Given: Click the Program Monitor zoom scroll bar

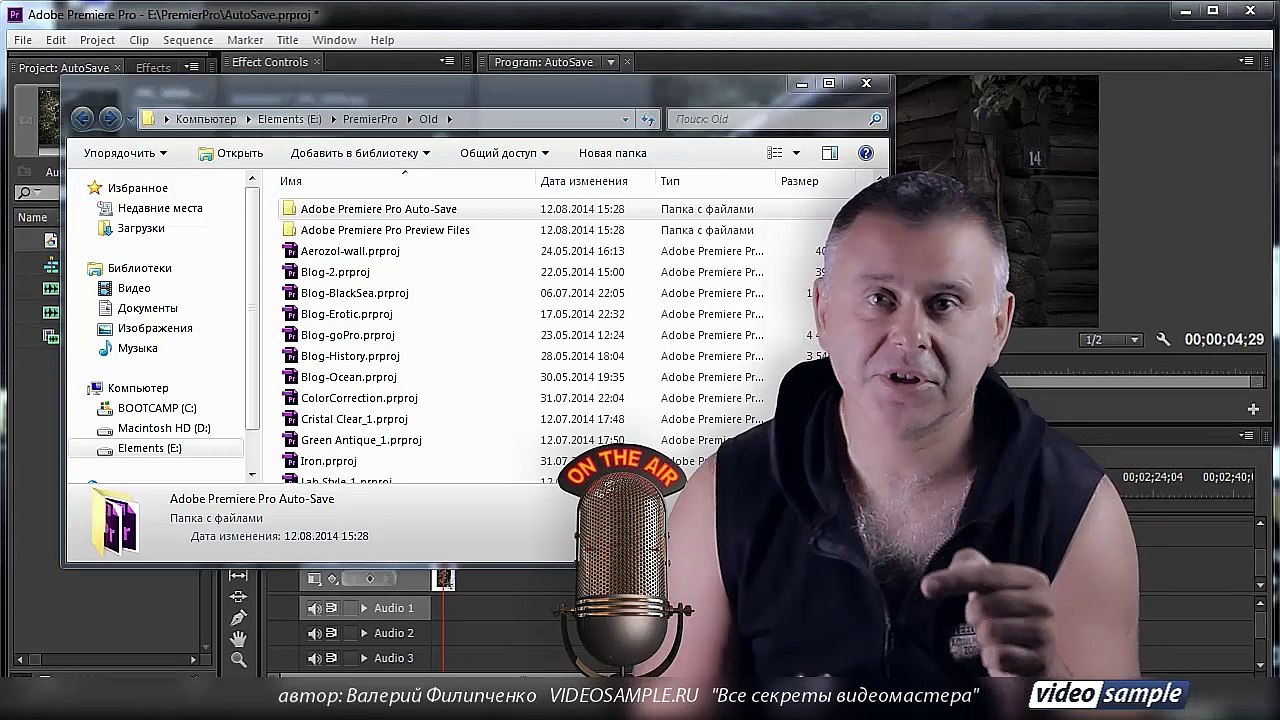Looking at the screenshot, I should click(x=1130, y=382).
